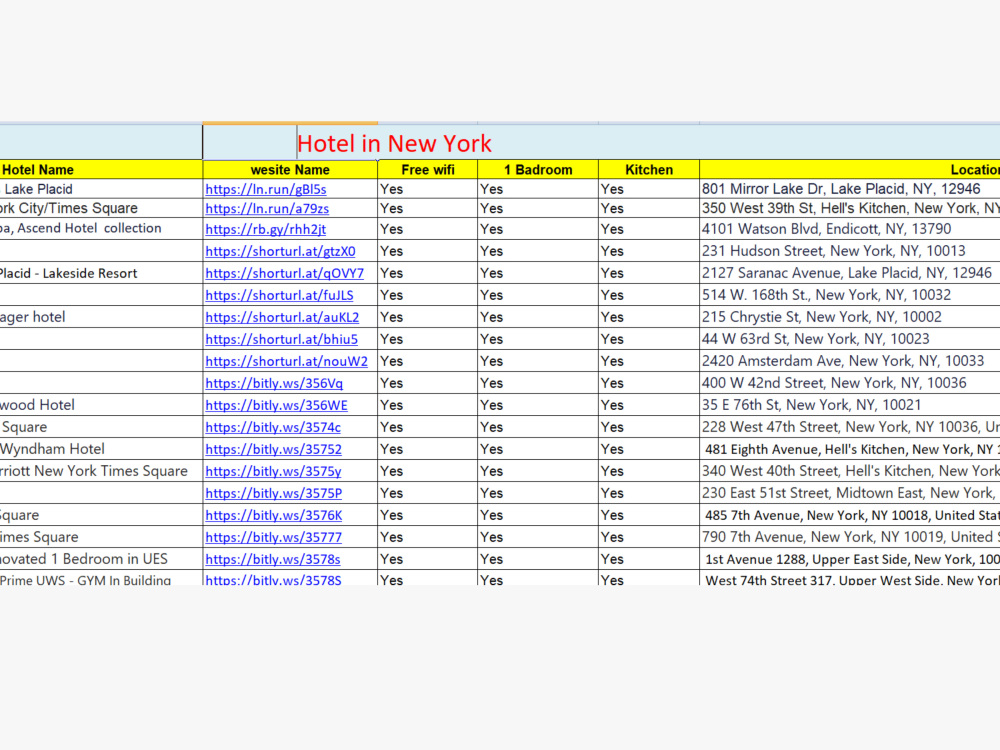This screenshot has width=1000, height=750.
Task: Open the shorturl.at/gtzX0 link
Action: 280,251
